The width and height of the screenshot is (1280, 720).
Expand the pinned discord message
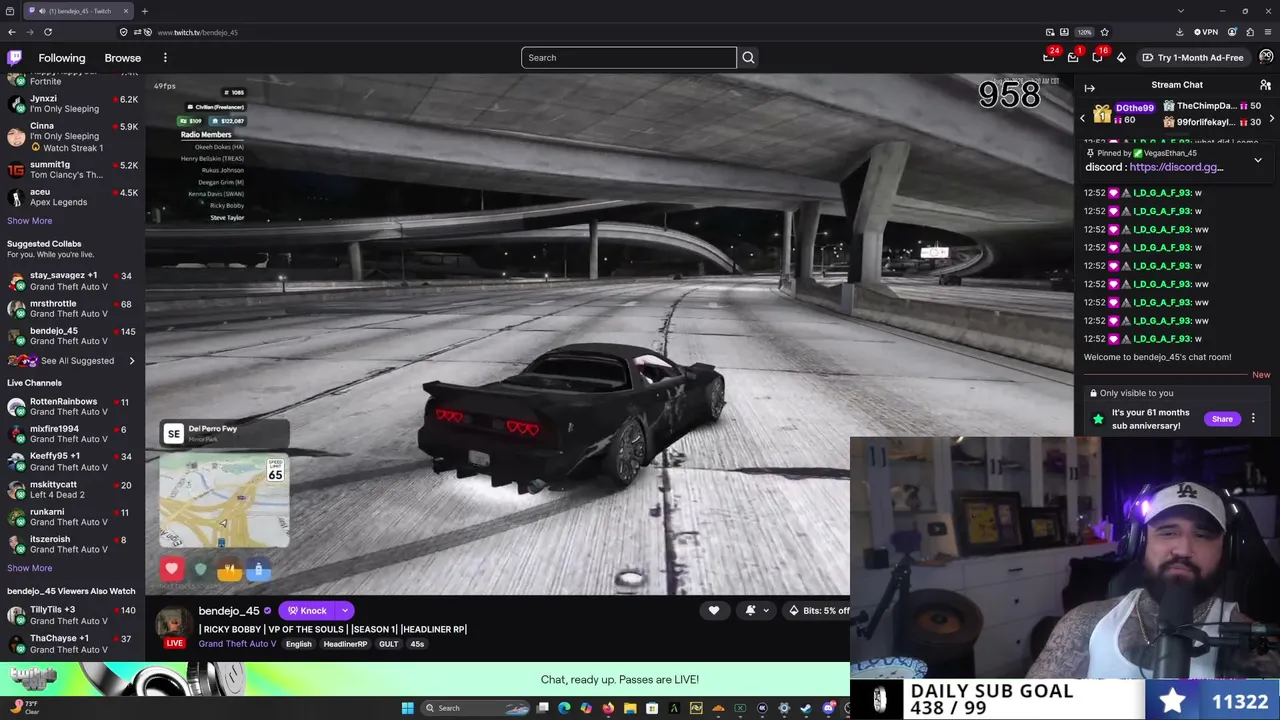[x=1258, y=160]
